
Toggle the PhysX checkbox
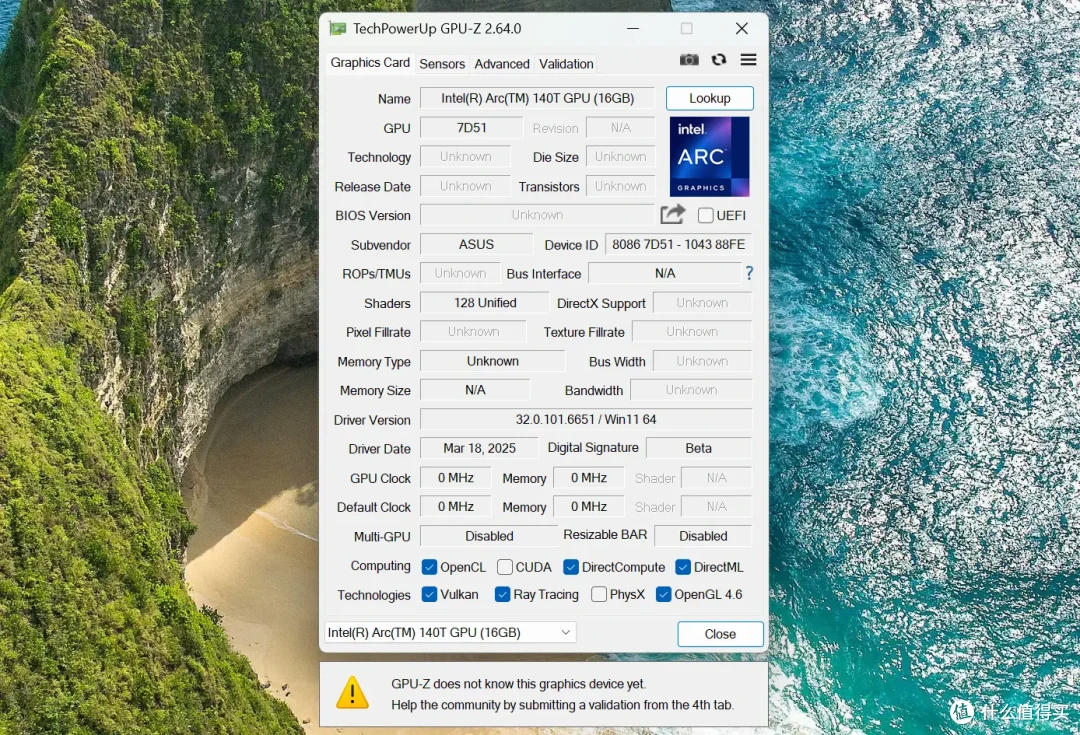click(x=599, y=594)
